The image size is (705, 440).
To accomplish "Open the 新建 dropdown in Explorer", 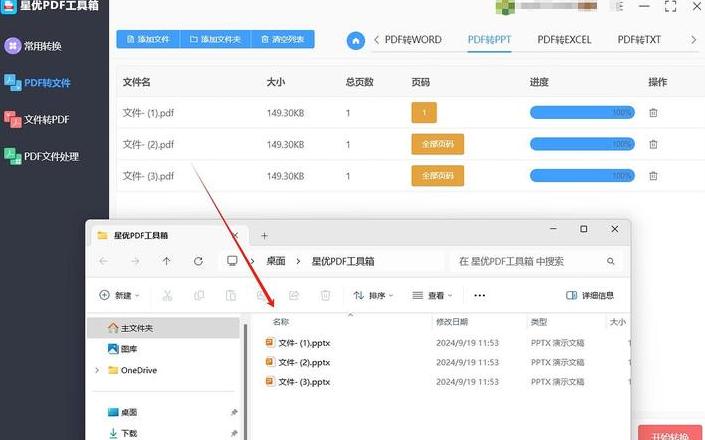I will pos(120,295).
